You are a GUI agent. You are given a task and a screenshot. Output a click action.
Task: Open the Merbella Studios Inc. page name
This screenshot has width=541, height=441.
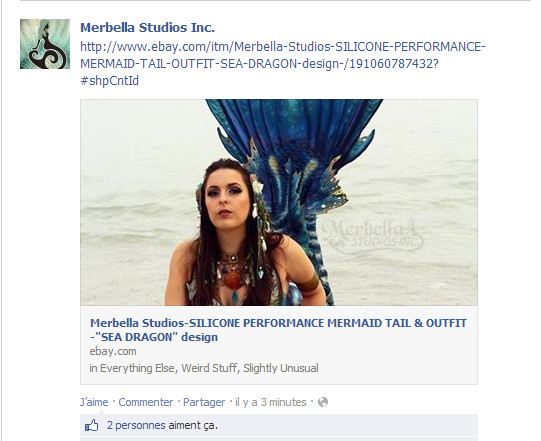(x=147, y=28)
